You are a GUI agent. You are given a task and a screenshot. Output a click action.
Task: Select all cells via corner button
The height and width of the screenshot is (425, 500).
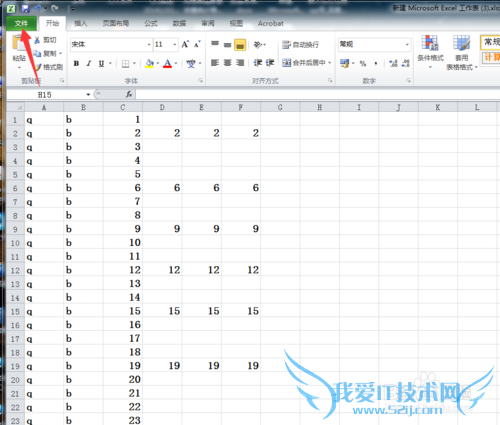tap(15, 107)
